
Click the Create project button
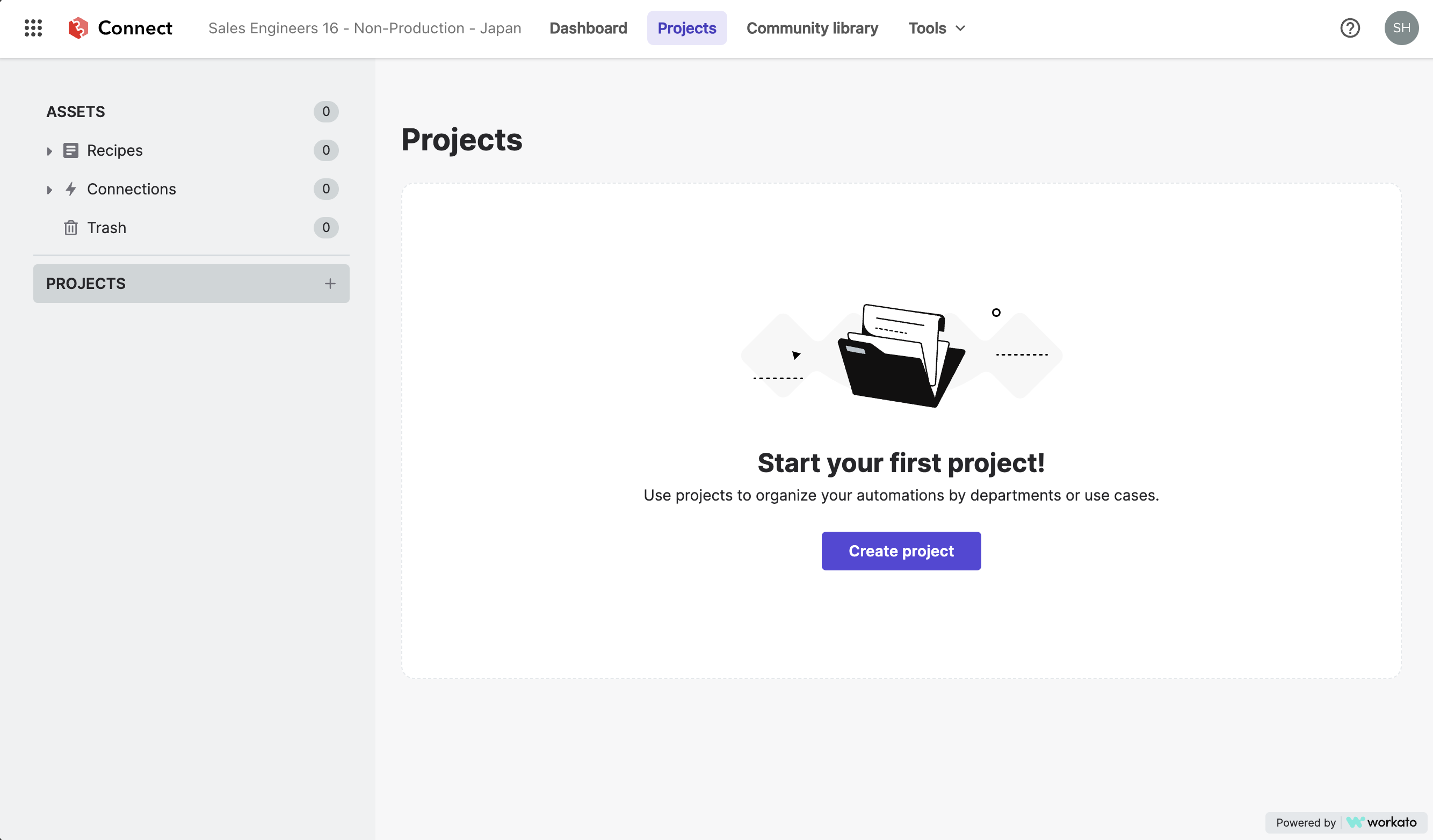pos(901,550)
